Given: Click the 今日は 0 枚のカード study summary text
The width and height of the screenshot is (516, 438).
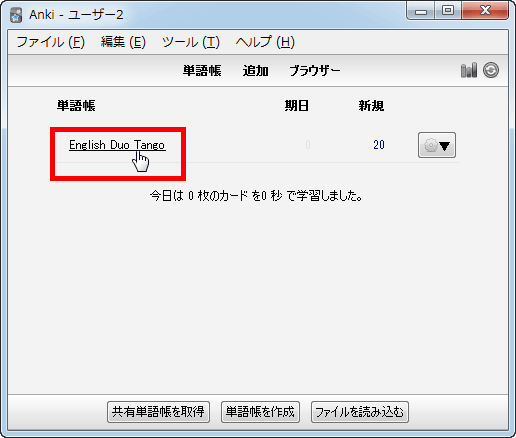Looking at the screenshot, I should 256,196.
